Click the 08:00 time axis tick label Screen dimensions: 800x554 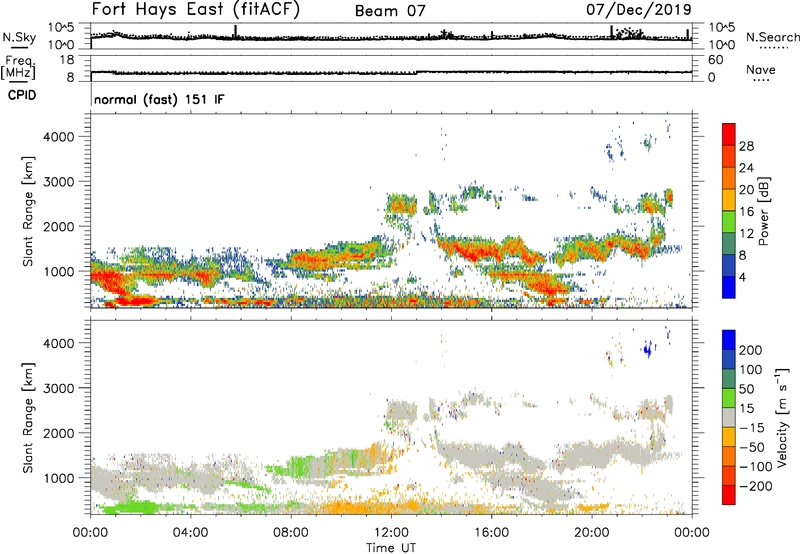[x=291, y=533]
